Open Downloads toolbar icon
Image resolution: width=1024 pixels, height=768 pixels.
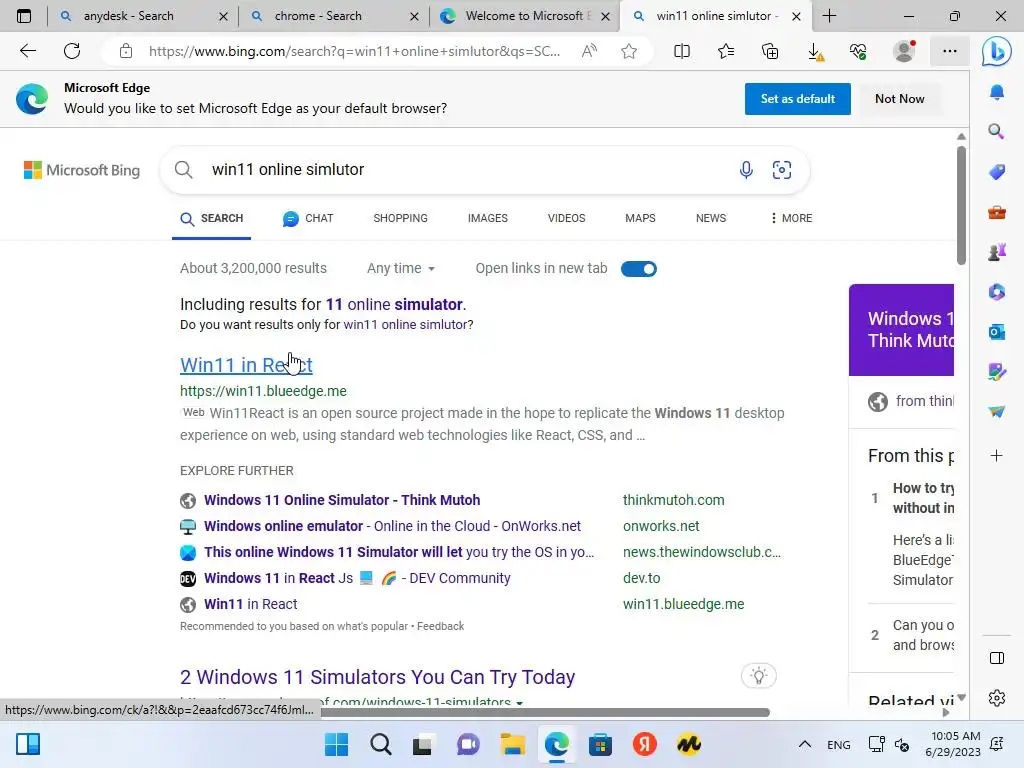(x=815, y=52)
